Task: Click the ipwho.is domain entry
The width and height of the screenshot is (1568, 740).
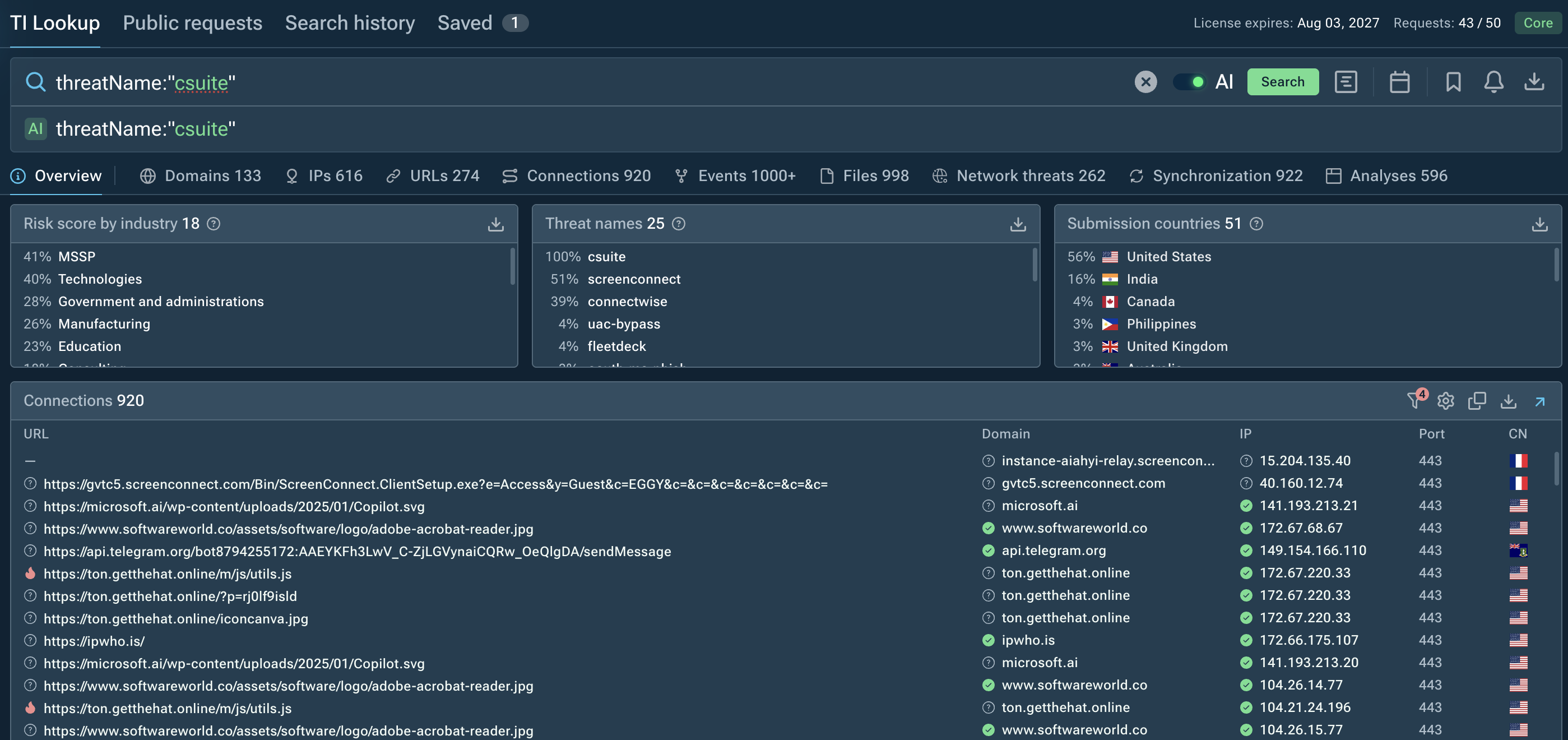Action: point(1027,640)
